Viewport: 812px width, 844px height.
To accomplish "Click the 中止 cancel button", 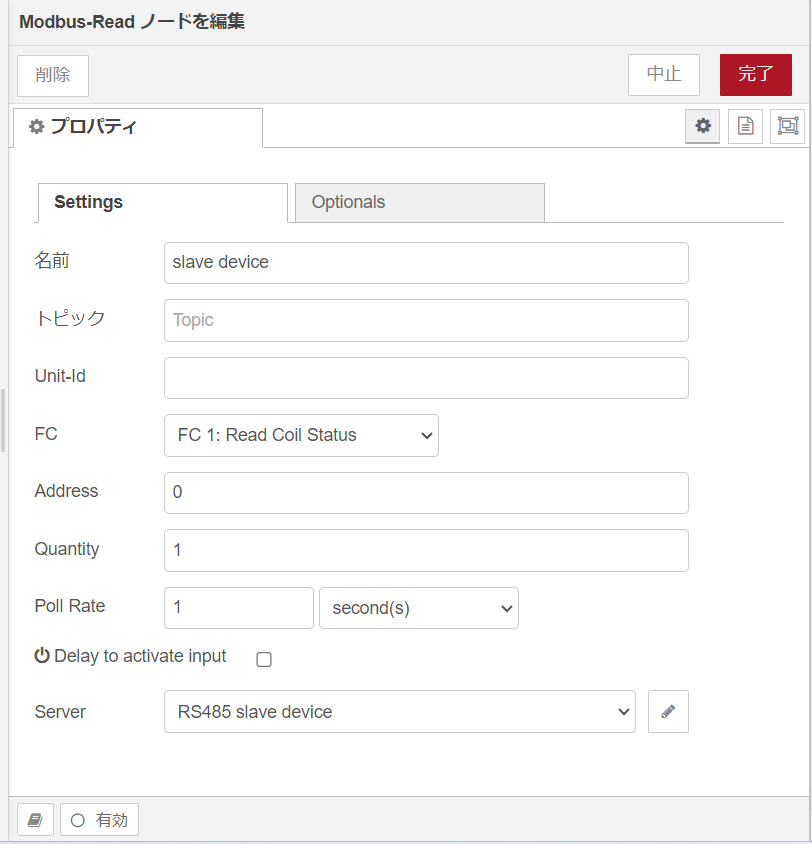I will tap(664, 74).
